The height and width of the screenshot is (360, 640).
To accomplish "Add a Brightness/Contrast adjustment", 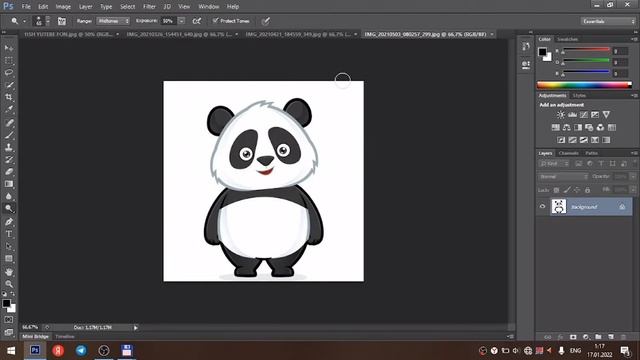I will (561, 115).
